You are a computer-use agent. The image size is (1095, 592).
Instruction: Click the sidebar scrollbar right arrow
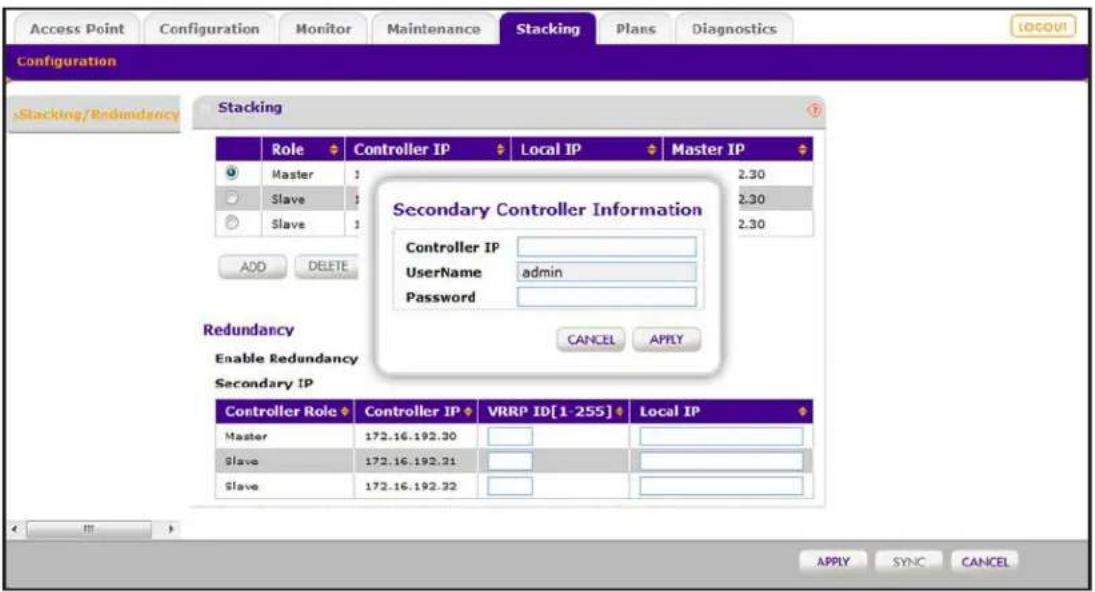click(171, 529)
